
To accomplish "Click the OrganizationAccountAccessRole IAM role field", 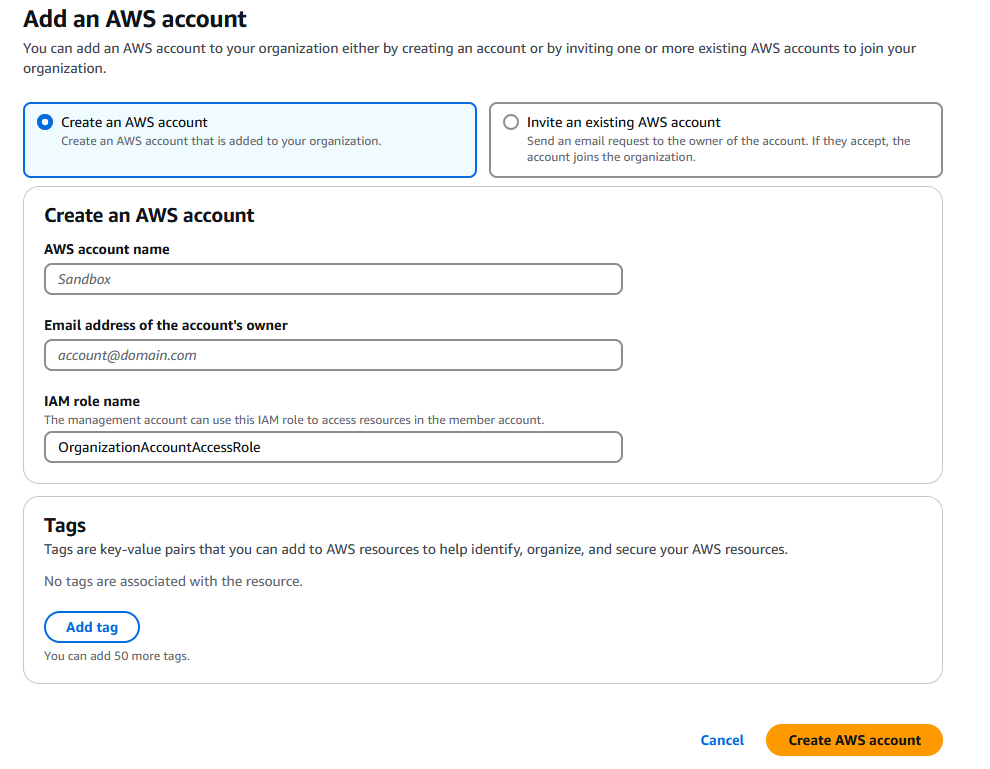I will pos(333,447).
